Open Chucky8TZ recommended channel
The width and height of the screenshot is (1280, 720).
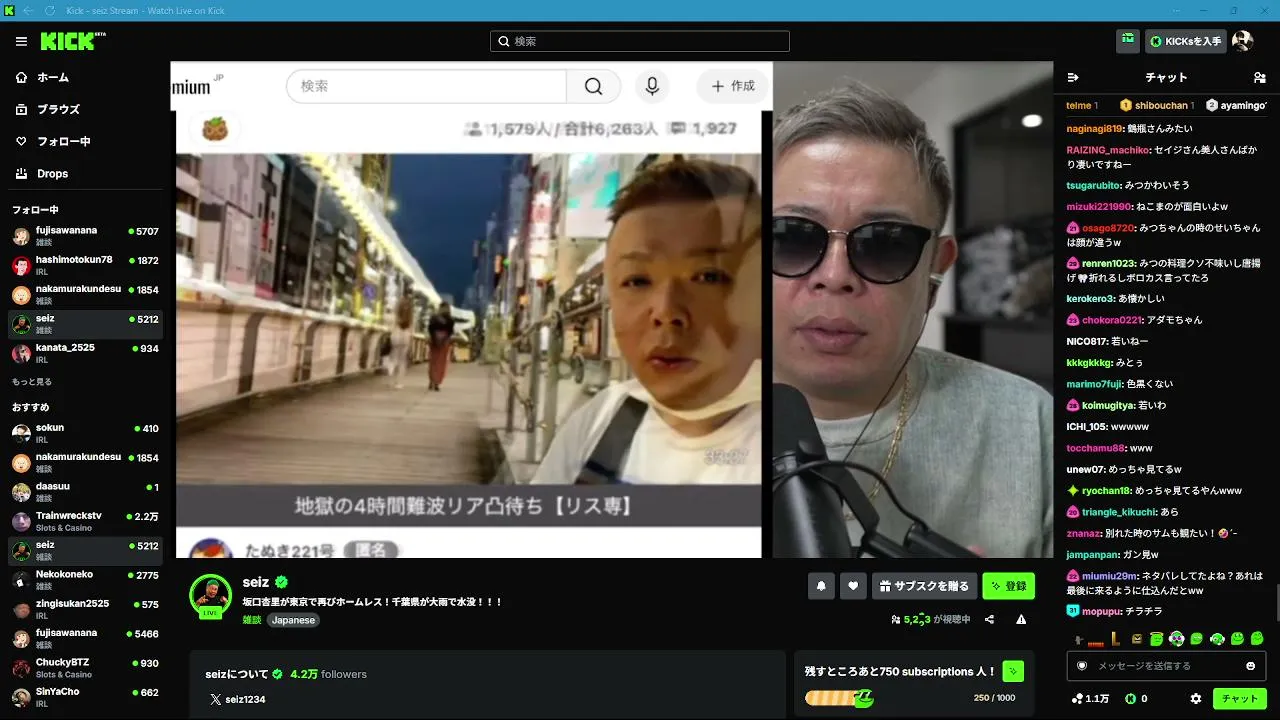[x=85, y=668]
